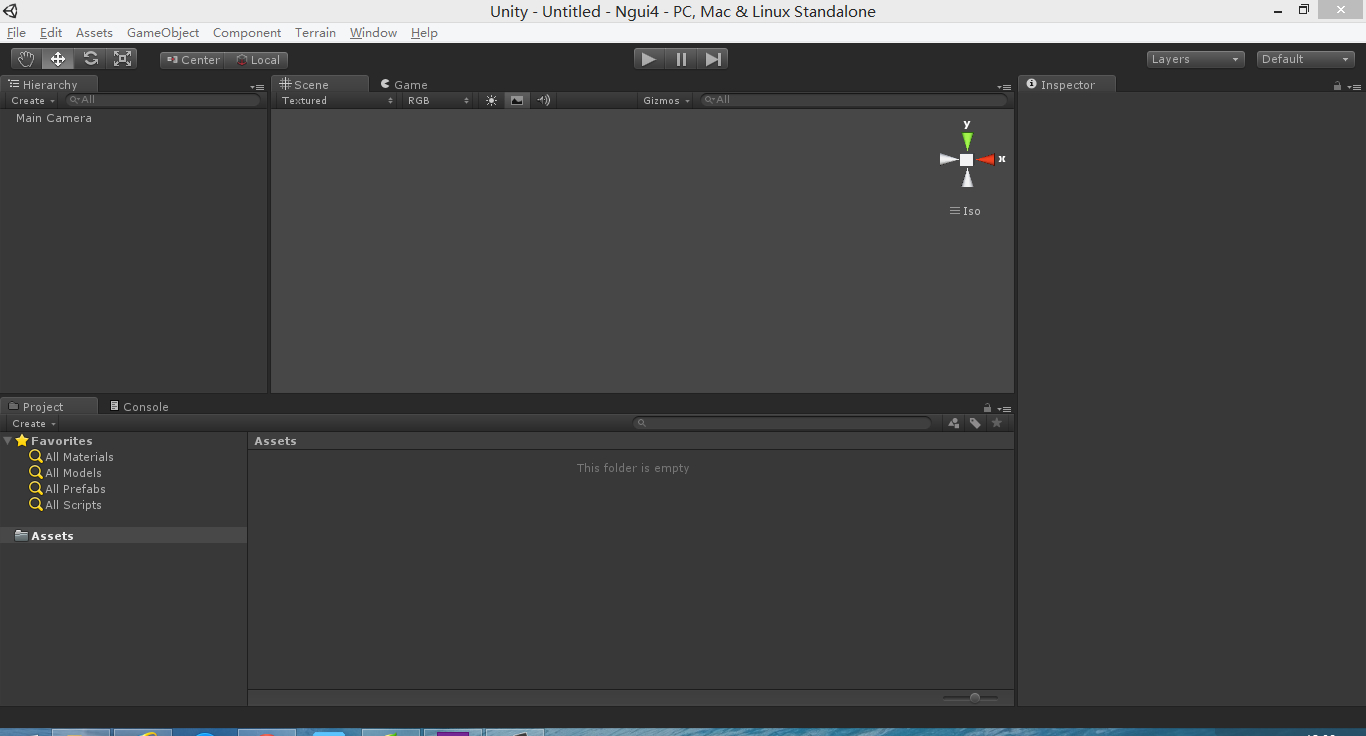Open the GameObject menu

(163, 33)
